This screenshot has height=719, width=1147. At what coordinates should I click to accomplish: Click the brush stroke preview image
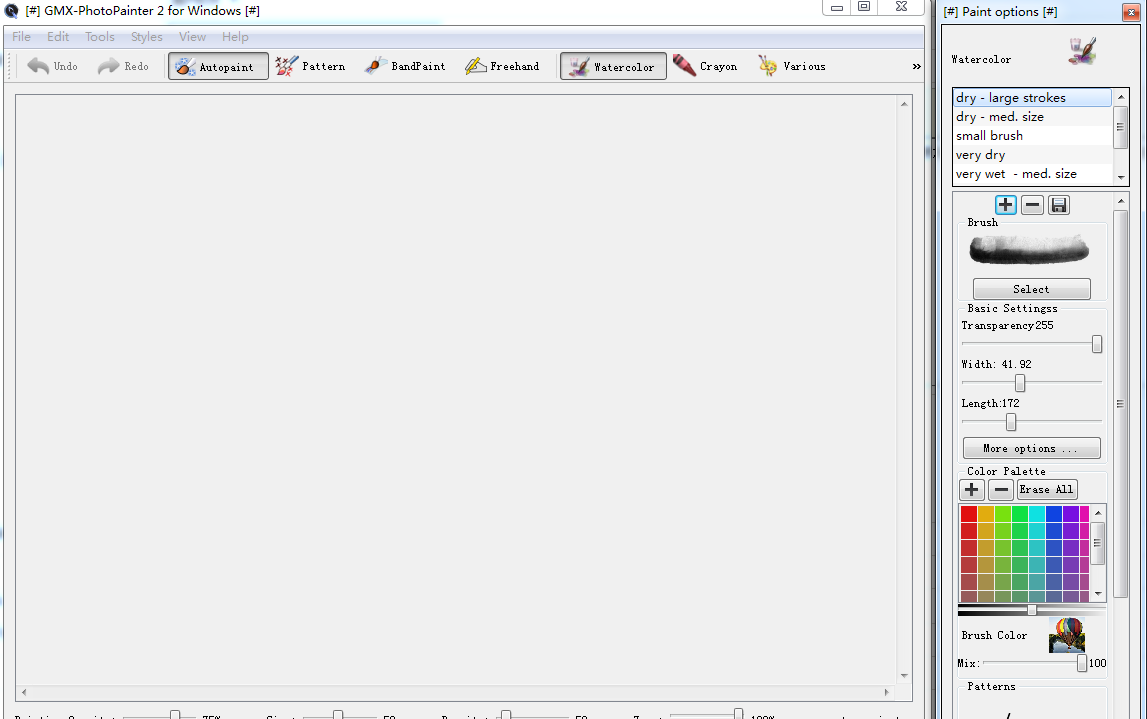pyautogui.click(x=1029, y=250)
